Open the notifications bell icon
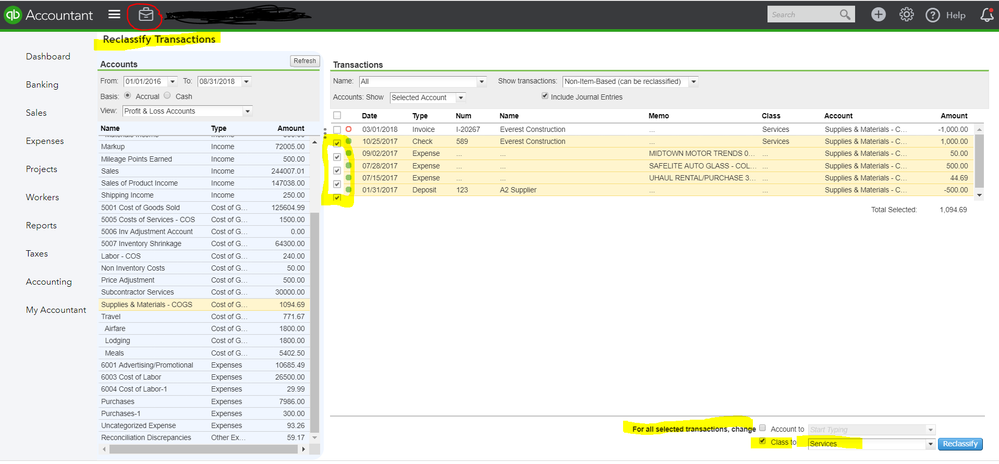Image resolution: width=999 pixels, height=464 pixels. coord(987,15)
